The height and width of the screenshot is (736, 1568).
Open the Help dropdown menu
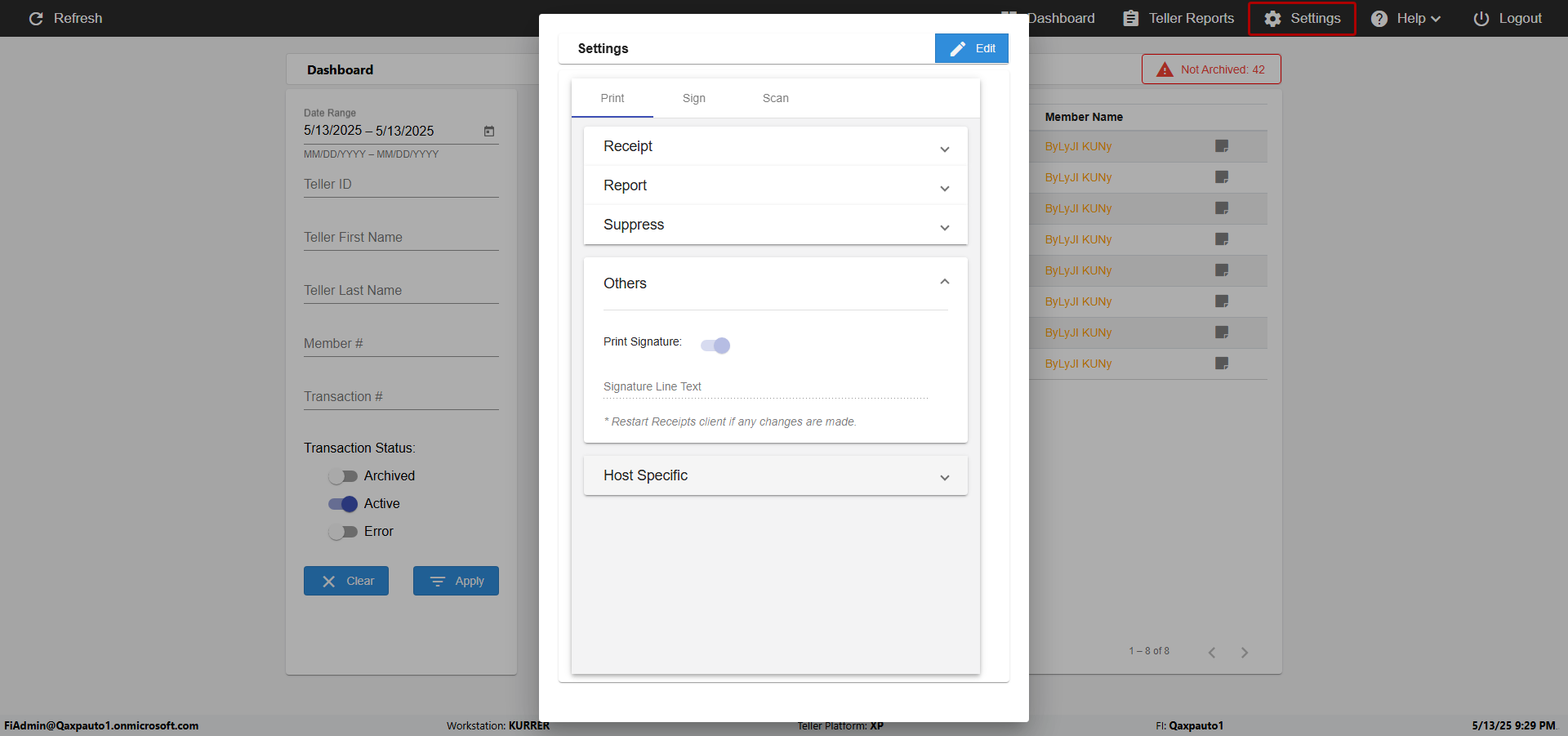click(1406, 19)
